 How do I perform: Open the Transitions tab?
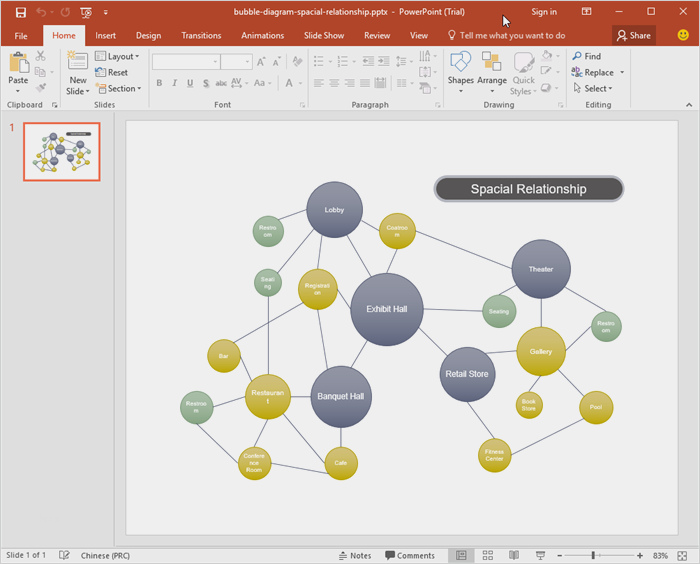pos(202,35)
